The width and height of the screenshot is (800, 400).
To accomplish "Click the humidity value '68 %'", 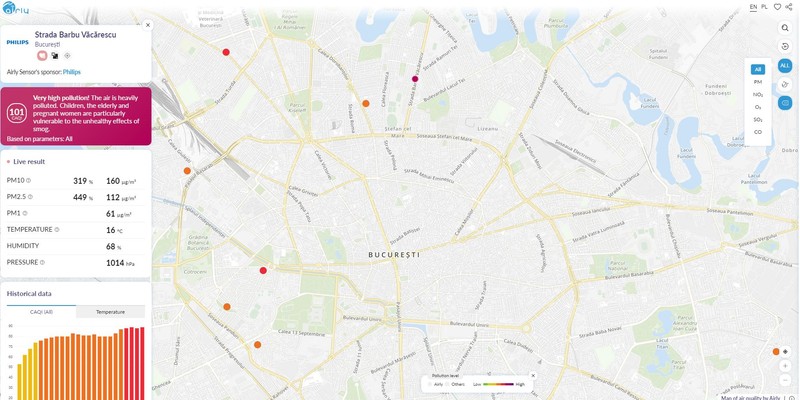I will 114,246.
